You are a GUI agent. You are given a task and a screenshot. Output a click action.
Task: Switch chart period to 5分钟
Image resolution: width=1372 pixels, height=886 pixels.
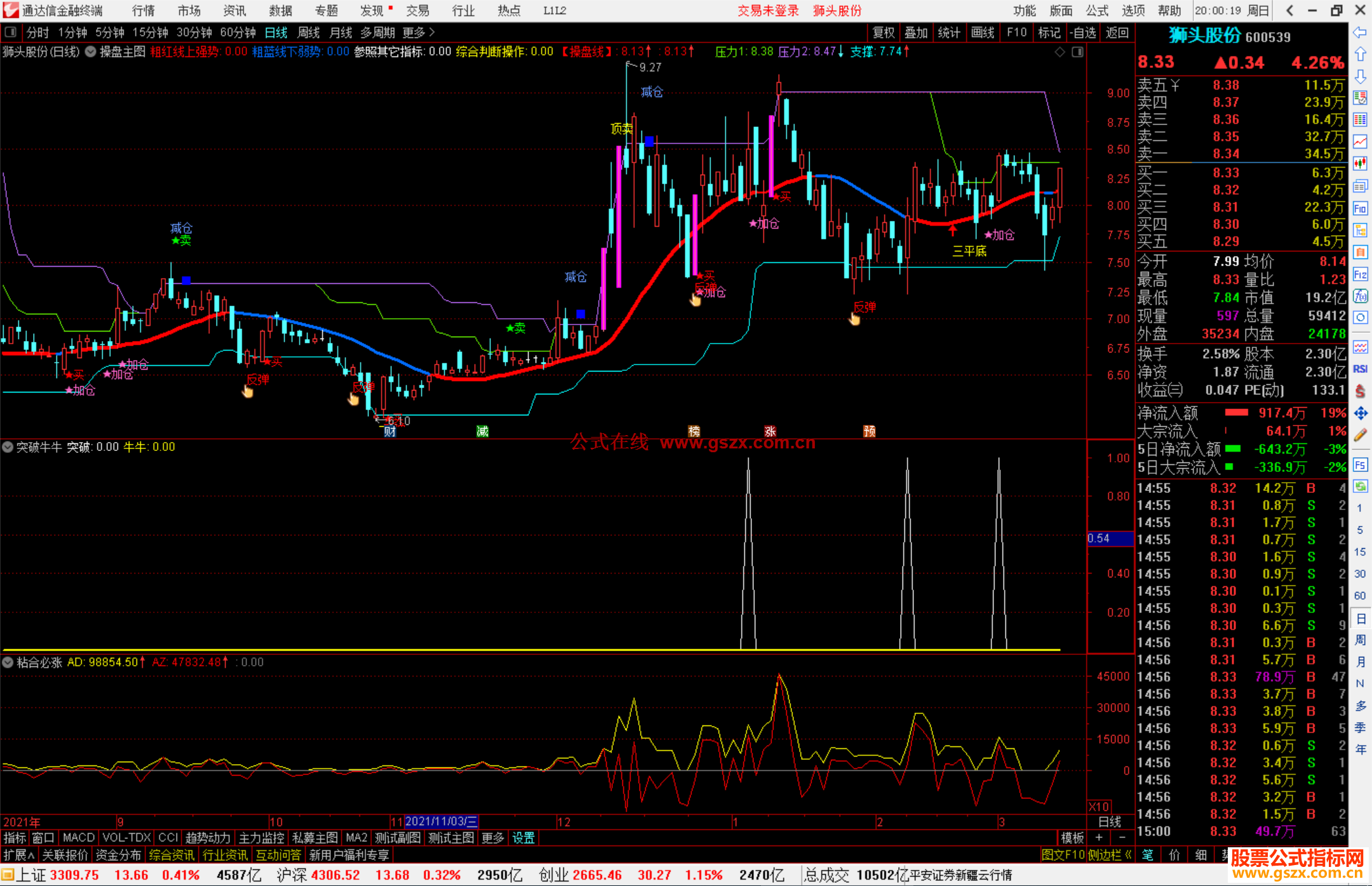point(110,32)
